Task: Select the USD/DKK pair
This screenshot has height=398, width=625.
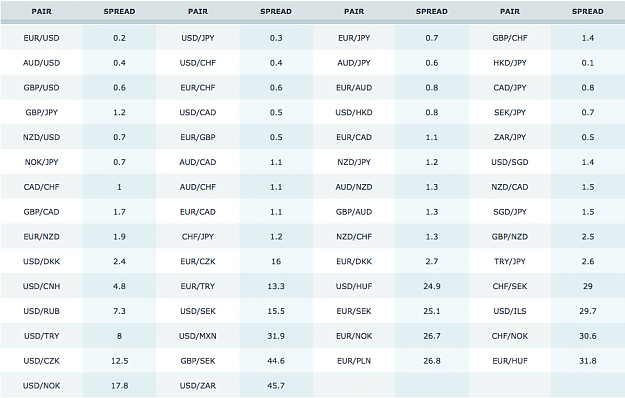Action: (41, 261)
